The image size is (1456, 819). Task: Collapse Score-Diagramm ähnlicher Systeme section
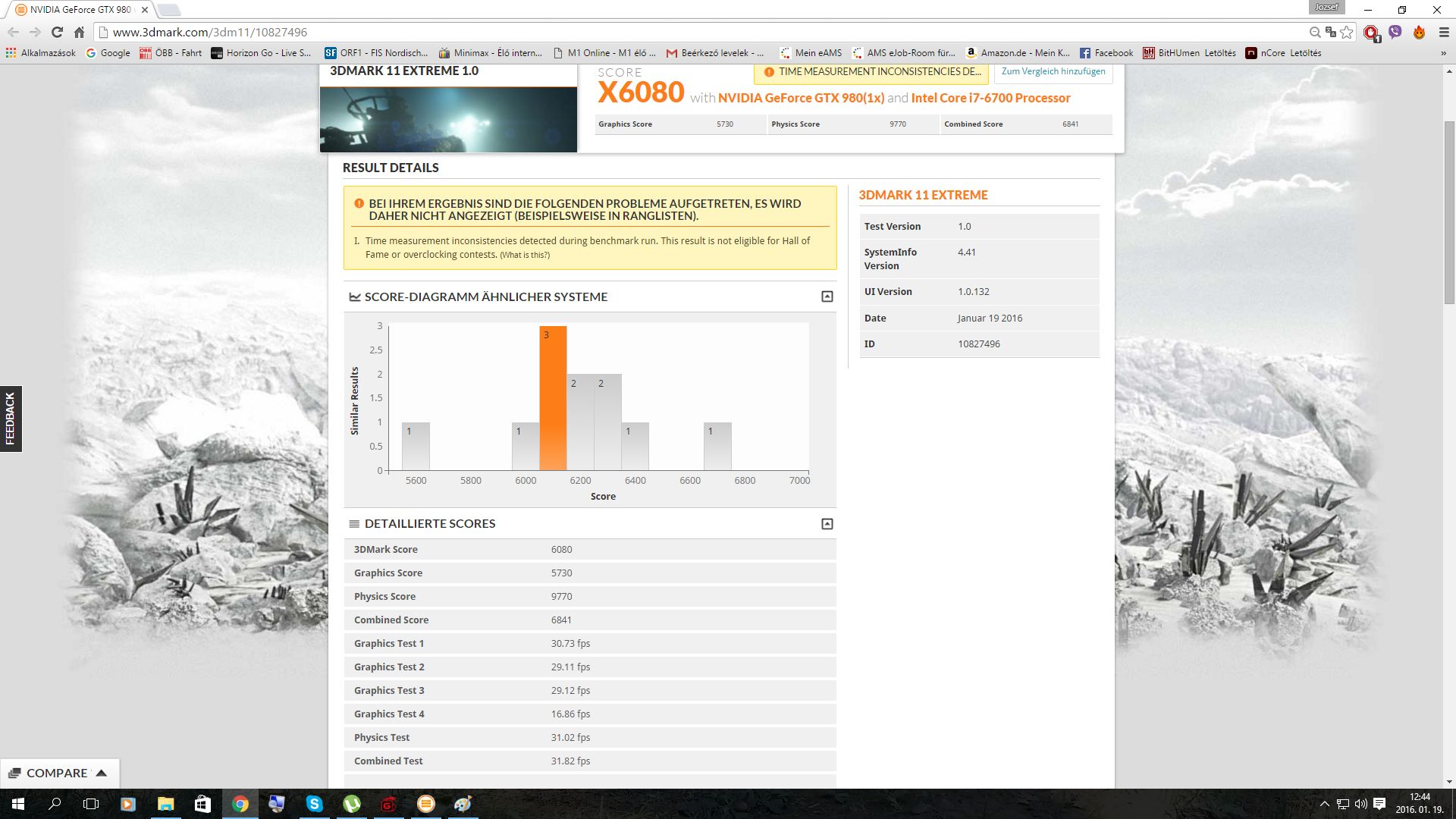(x=827, y=297)
